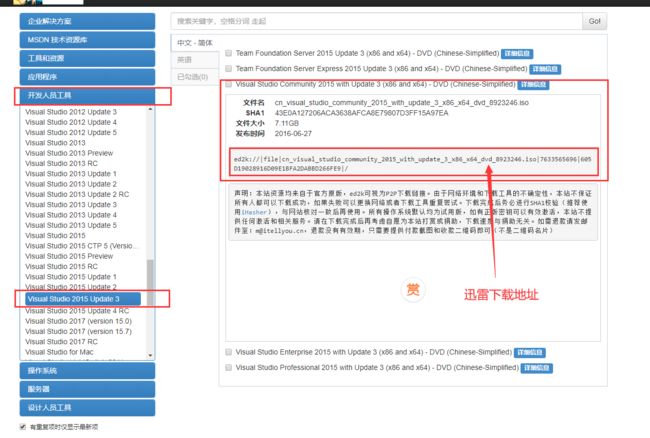Screen dimensions: 650x438
Task: Select Visual Studio 2017 (version 15.7)
Action: pos(78,332)
